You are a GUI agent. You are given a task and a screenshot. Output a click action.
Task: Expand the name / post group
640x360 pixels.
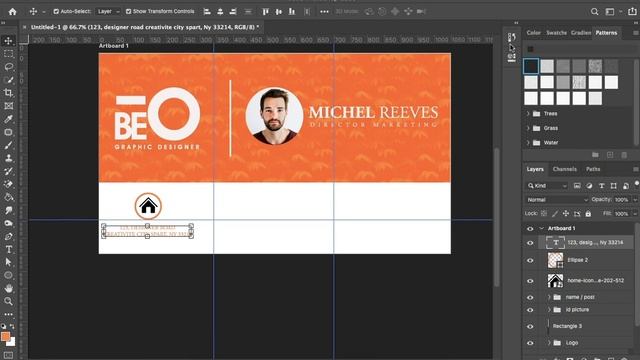click(x=549, y=297)
